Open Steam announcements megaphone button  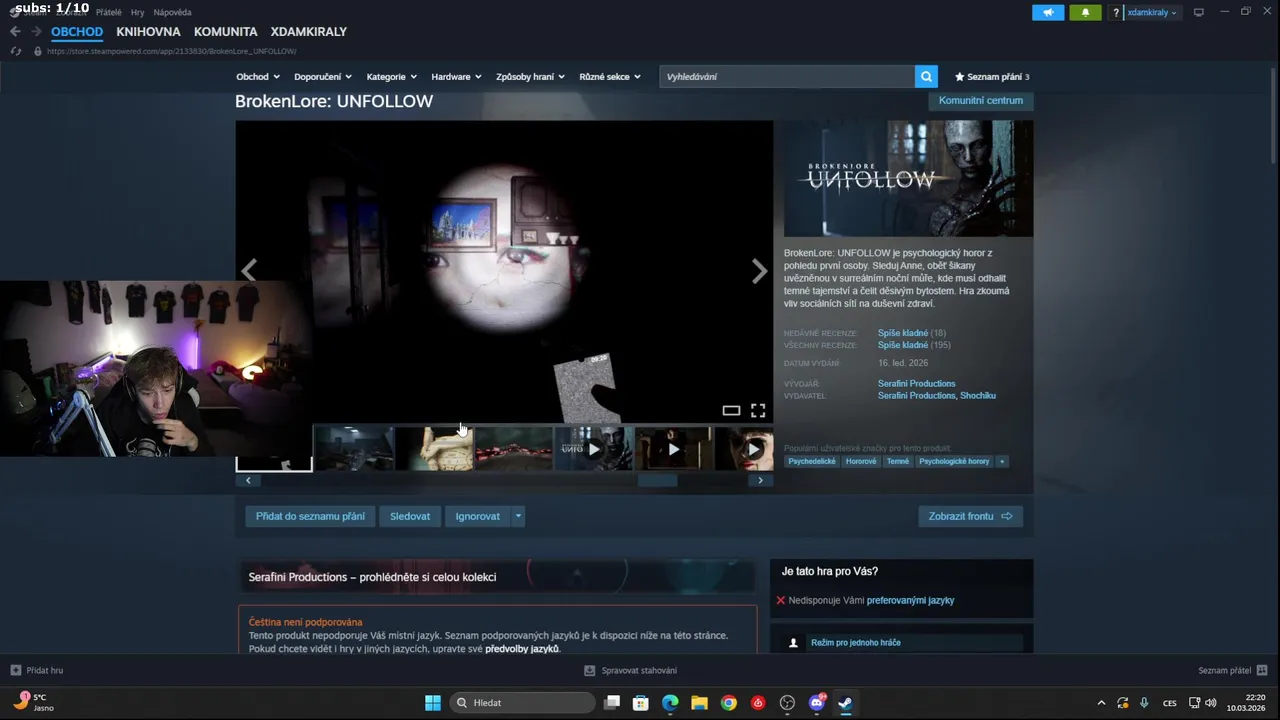tap(1048, 12)
